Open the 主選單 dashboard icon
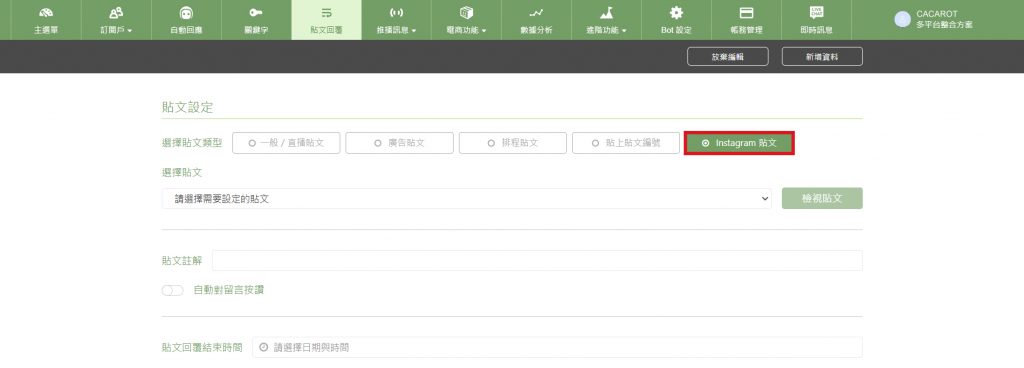Viewport: 1024px width, 368px height. pyautogui.click(x=46, y=12)
